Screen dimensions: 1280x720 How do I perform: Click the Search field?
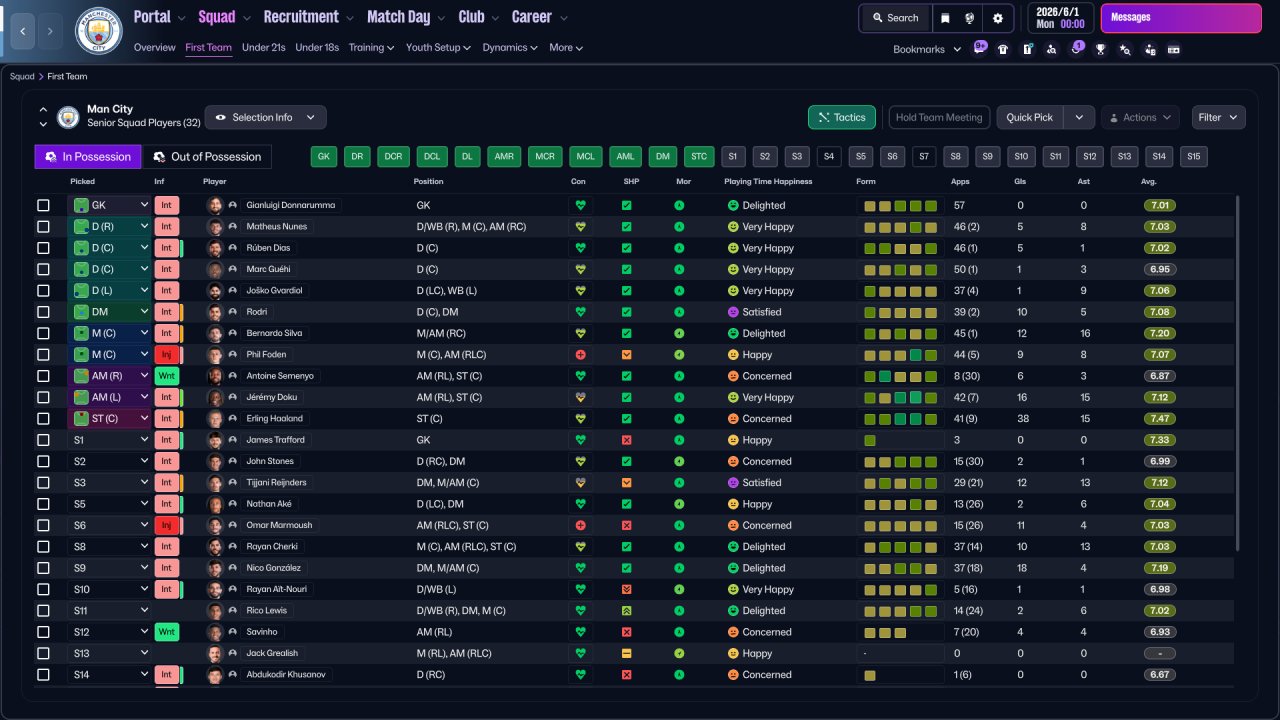tap(894, 18)
